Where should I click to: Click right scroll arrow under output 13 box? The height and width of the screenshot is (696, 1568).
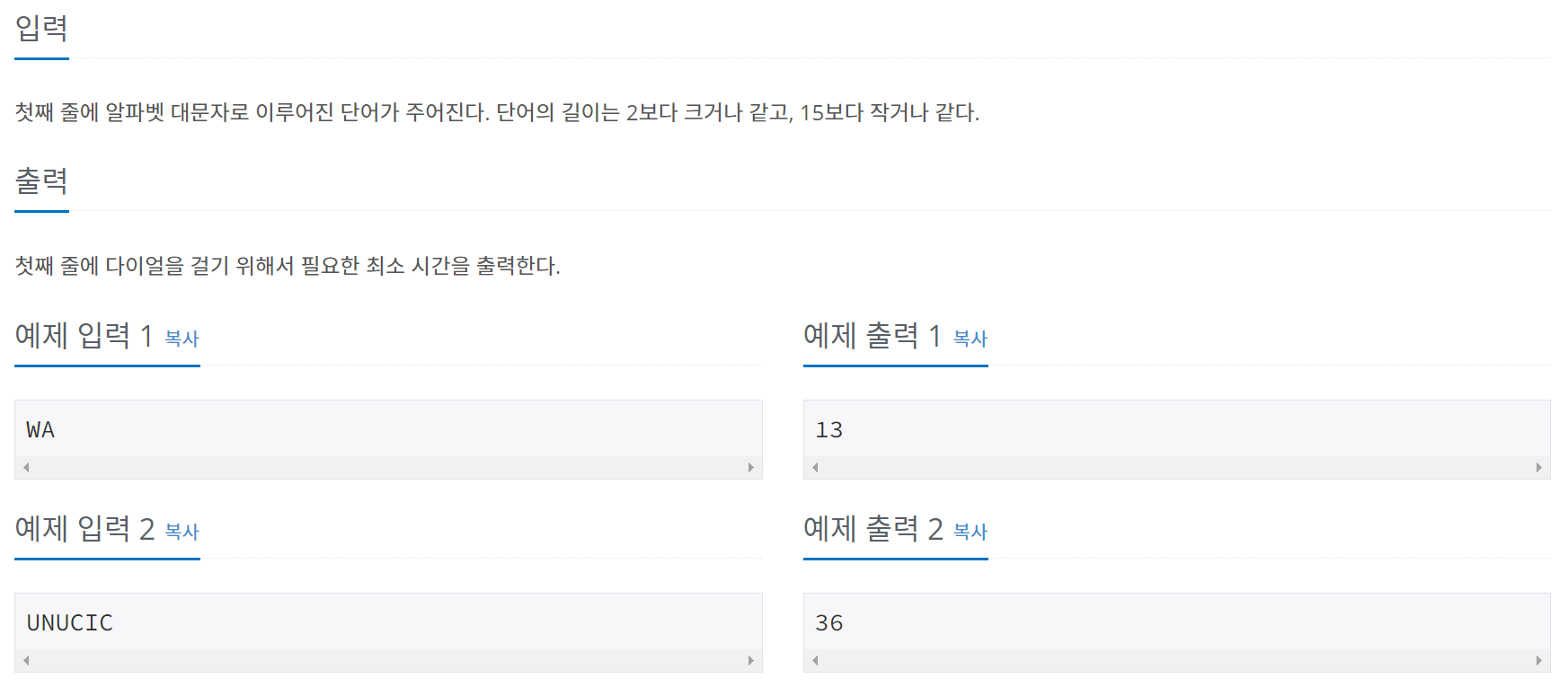coord(1538,467)
